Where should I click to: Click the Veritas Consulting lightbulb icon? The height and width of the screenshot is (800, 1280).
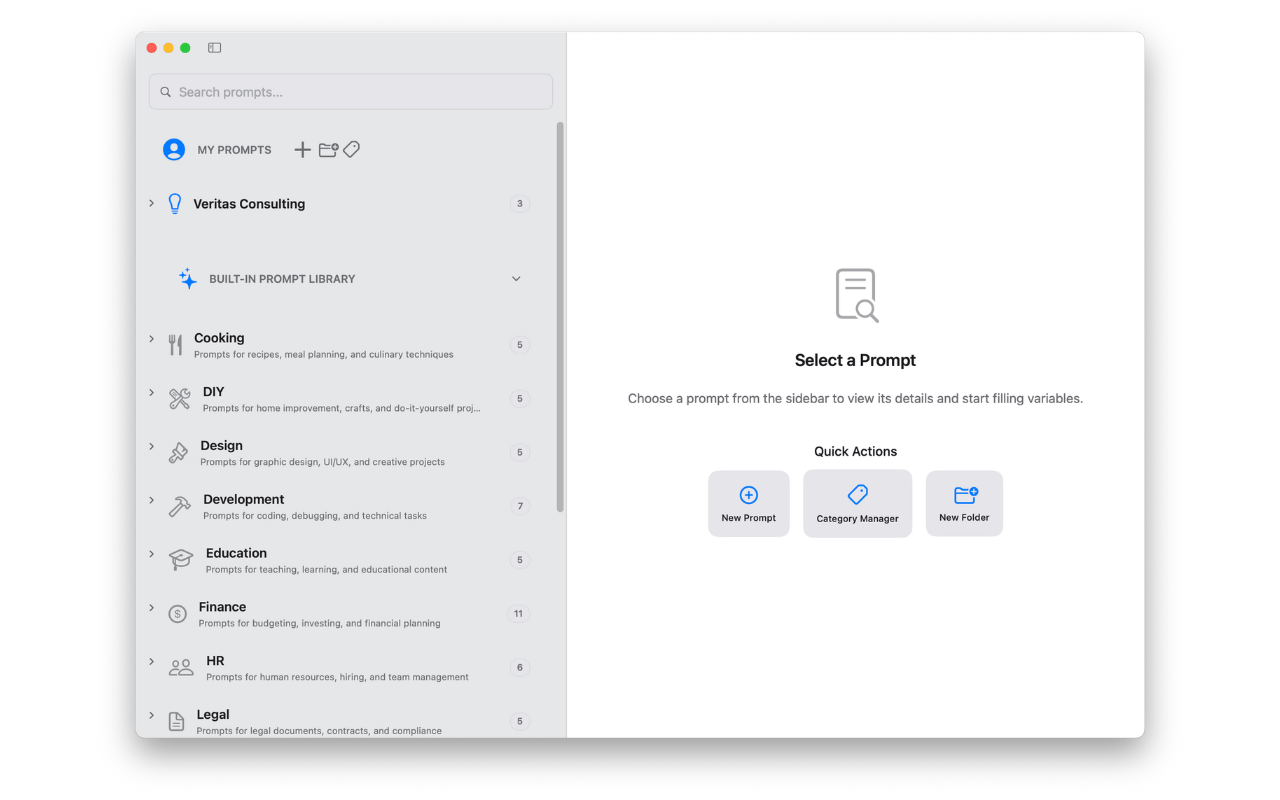point(175,204)
